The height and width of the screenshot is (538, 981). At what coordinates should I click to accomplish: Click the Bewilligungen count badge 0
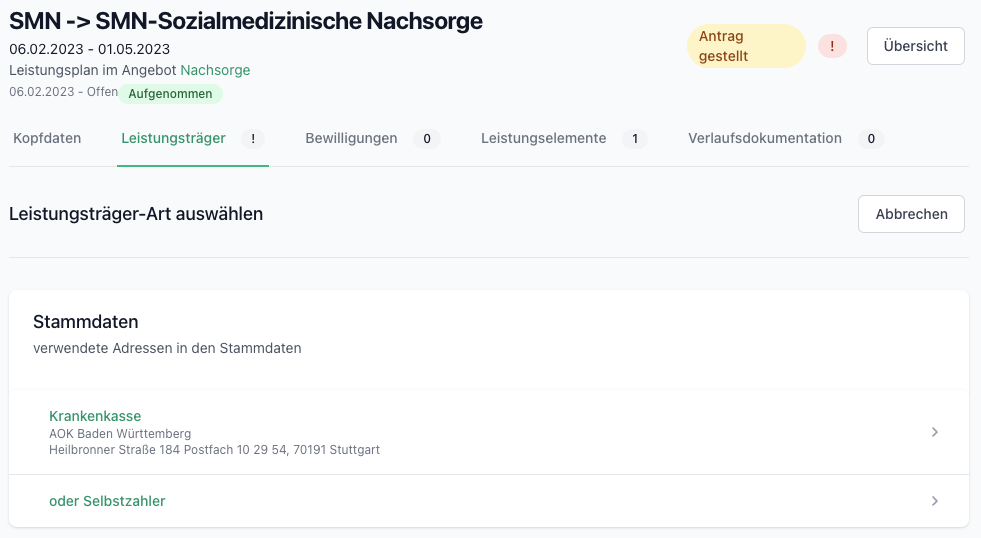[x=427, y=139]
